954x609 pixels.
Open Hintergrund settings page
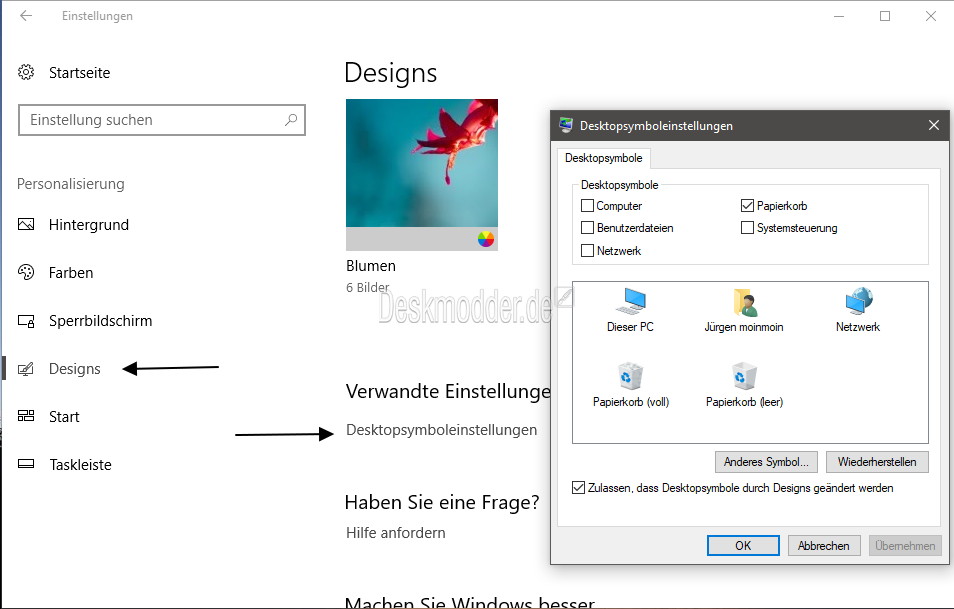[x=88, y=224]
